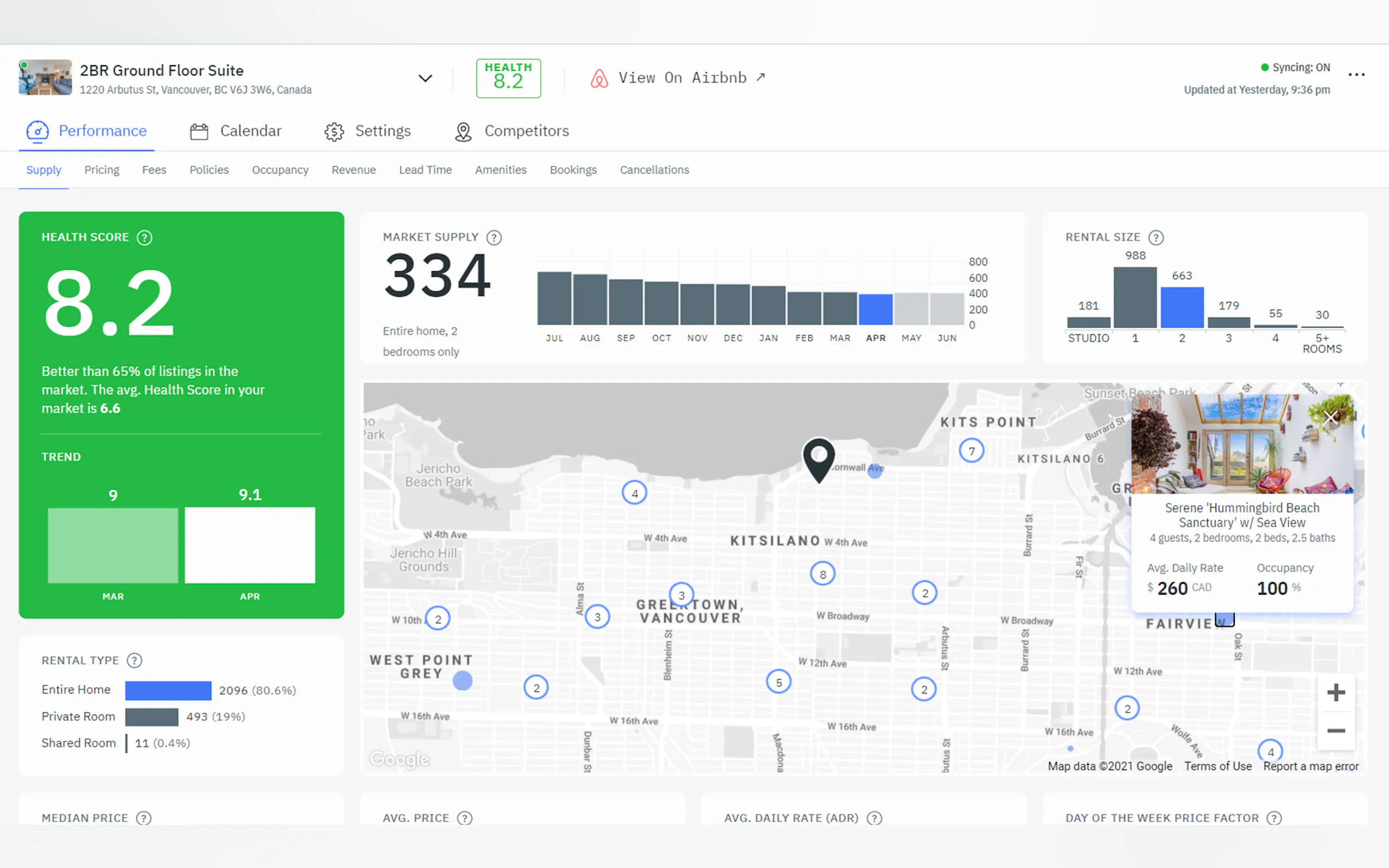Open the three-dots more options menu
Screen dimensions: 1389x868
pyautogui.click(x=1356, y=75)
